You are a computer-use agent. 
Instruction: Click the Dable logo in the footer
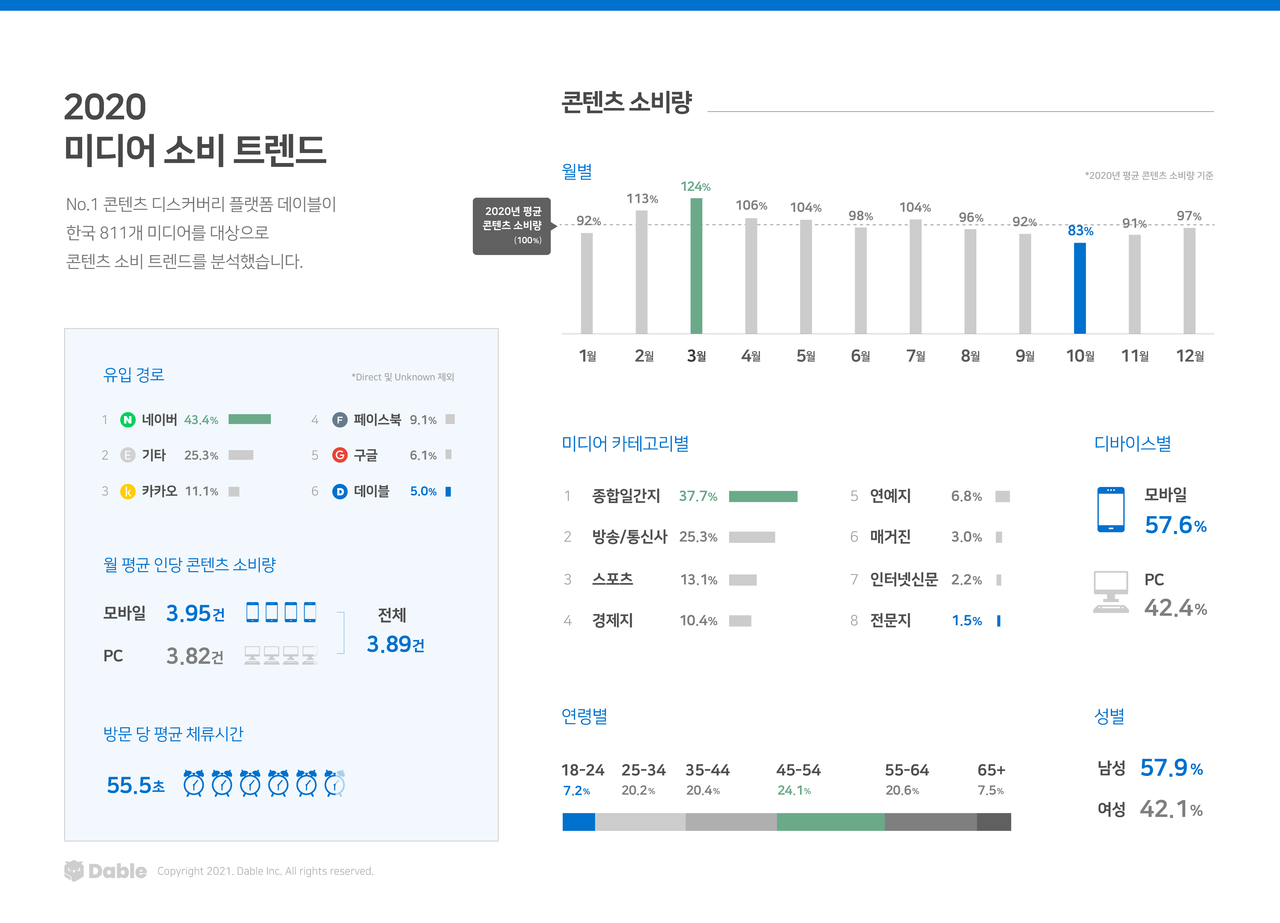(105, 871)
